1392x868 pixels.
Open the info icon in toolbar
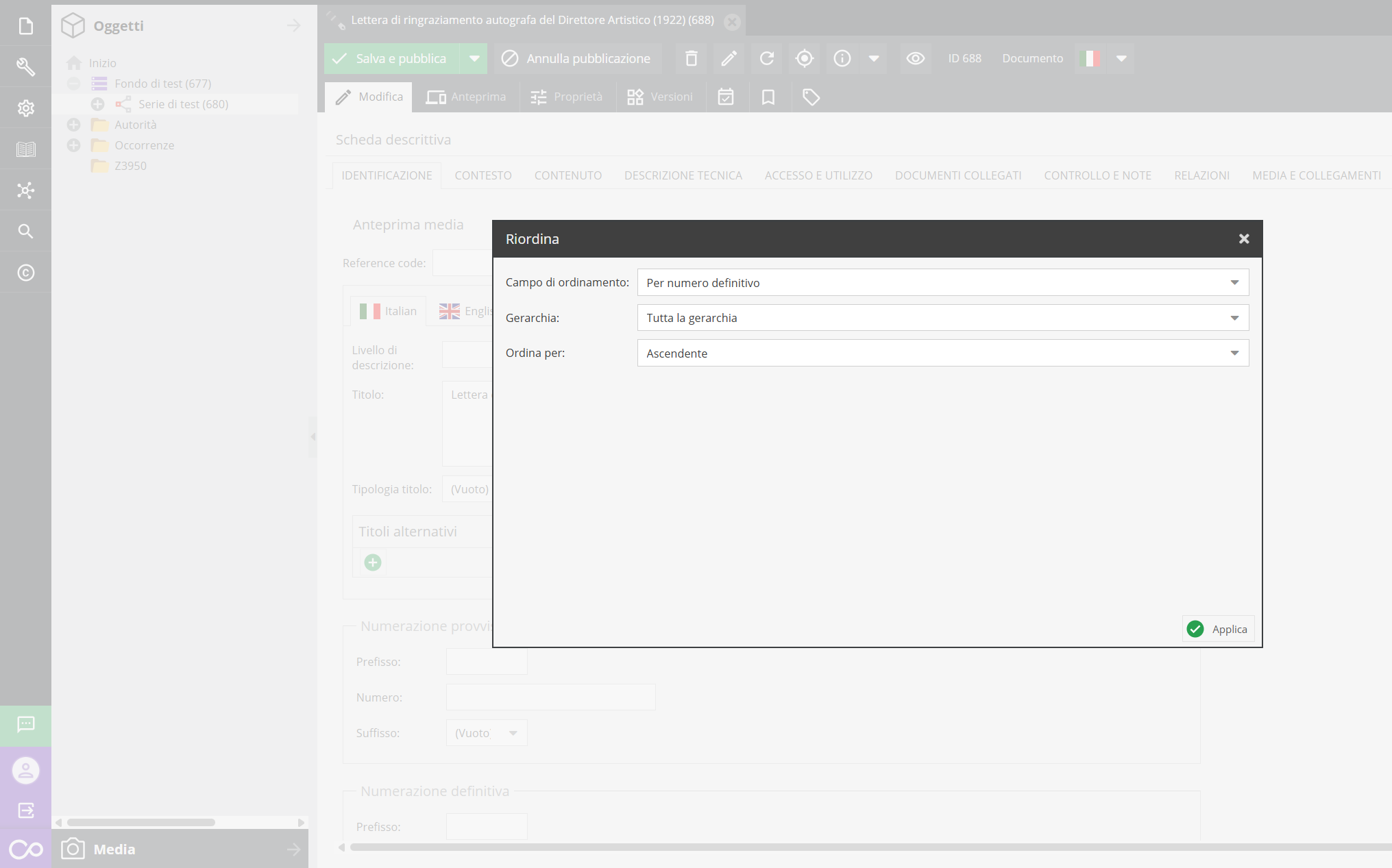click(x=842, y=59)
